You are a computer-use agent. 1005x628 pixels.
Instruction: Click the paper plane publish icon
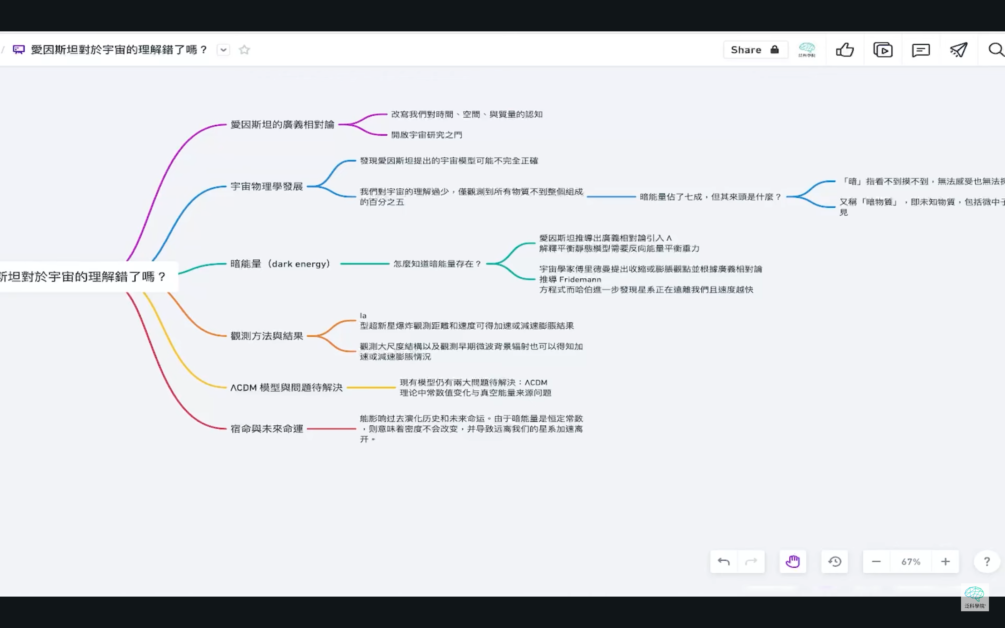[x=959, y=50]
